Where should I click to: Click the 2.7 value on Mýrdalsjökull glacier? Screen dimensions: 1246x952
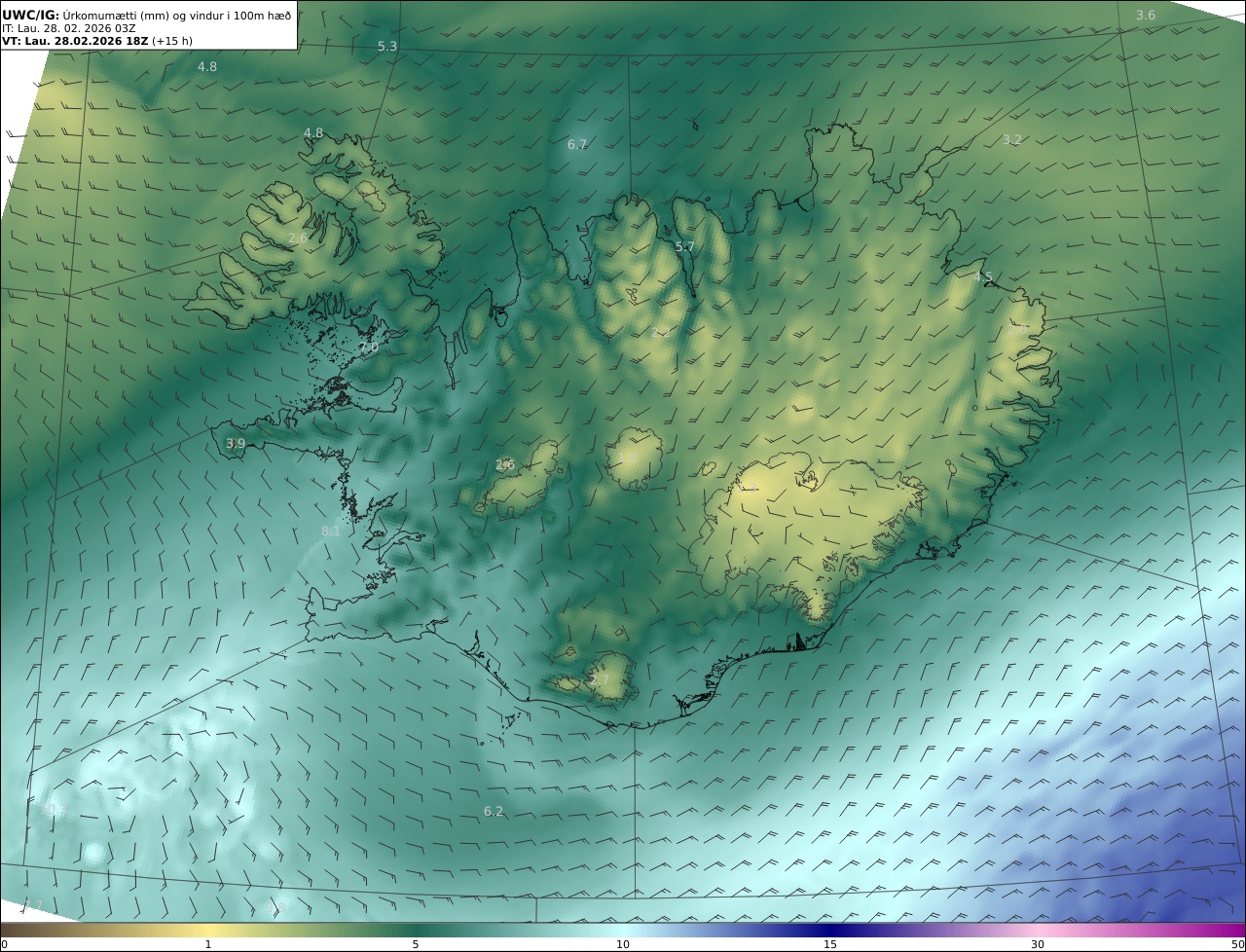click(x=600, y=680)
